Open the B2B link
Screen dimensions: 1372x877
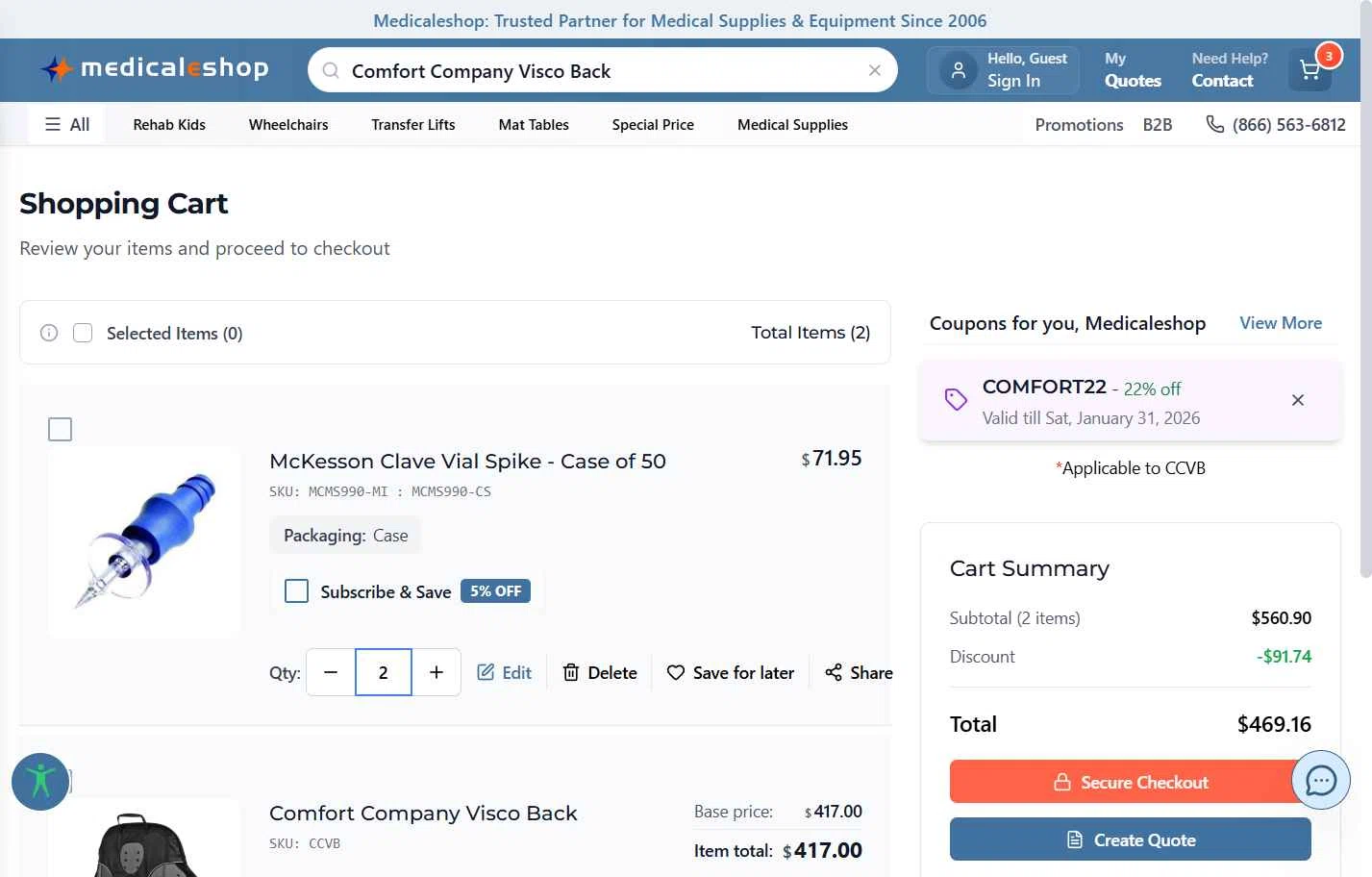[1158, 124]
